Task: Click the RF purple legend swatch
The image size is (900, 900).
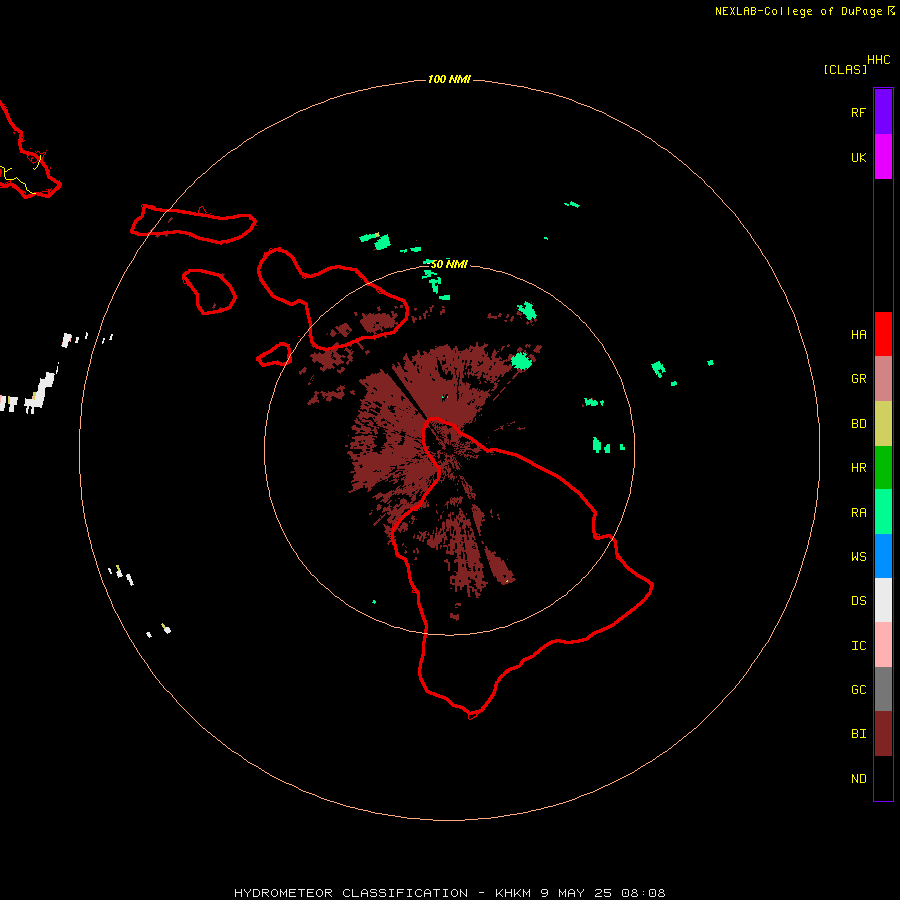Action: coord(883,112)
